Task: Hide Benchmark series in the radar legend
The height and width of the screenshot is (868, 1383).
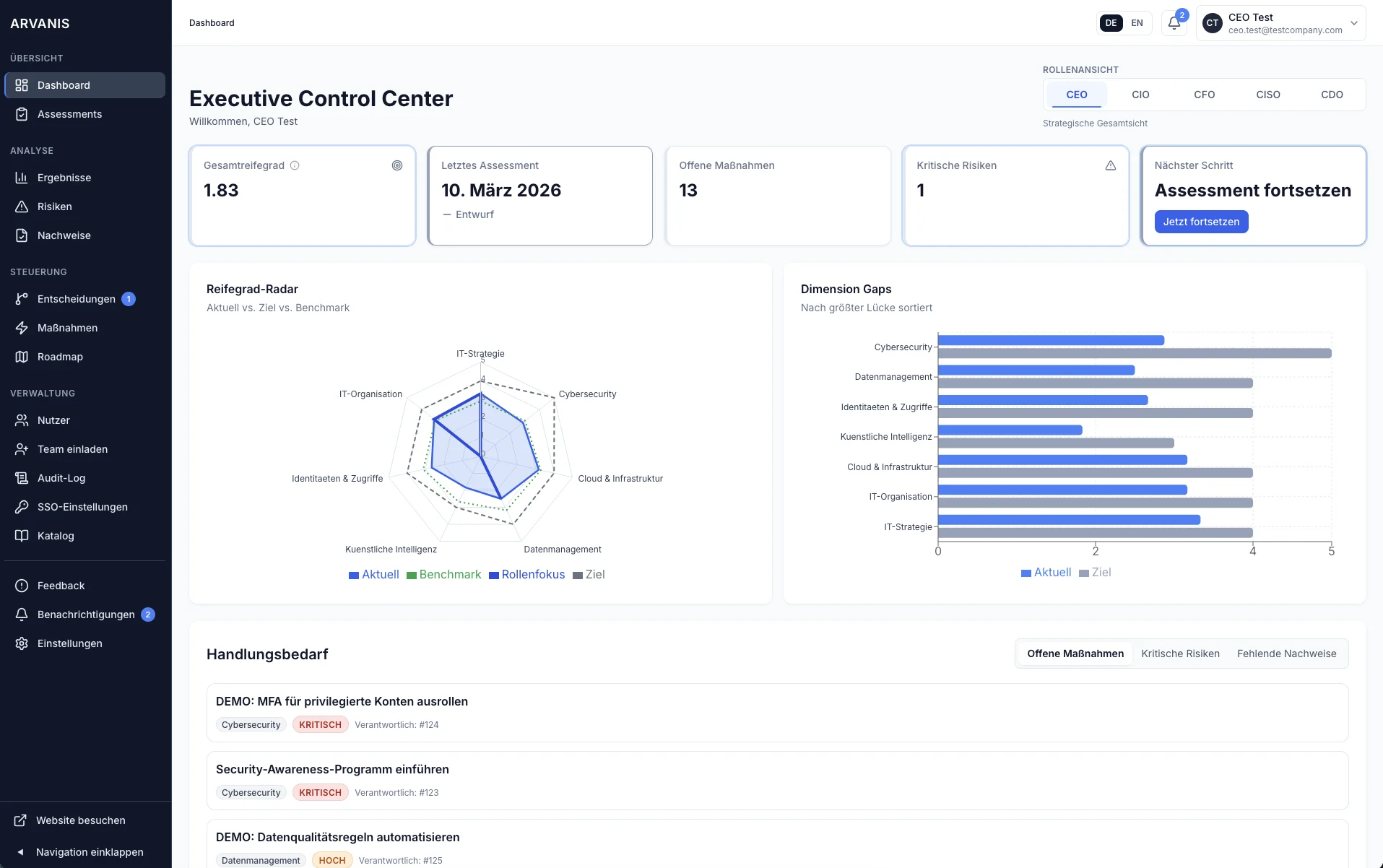Action: tap(443, 574)
